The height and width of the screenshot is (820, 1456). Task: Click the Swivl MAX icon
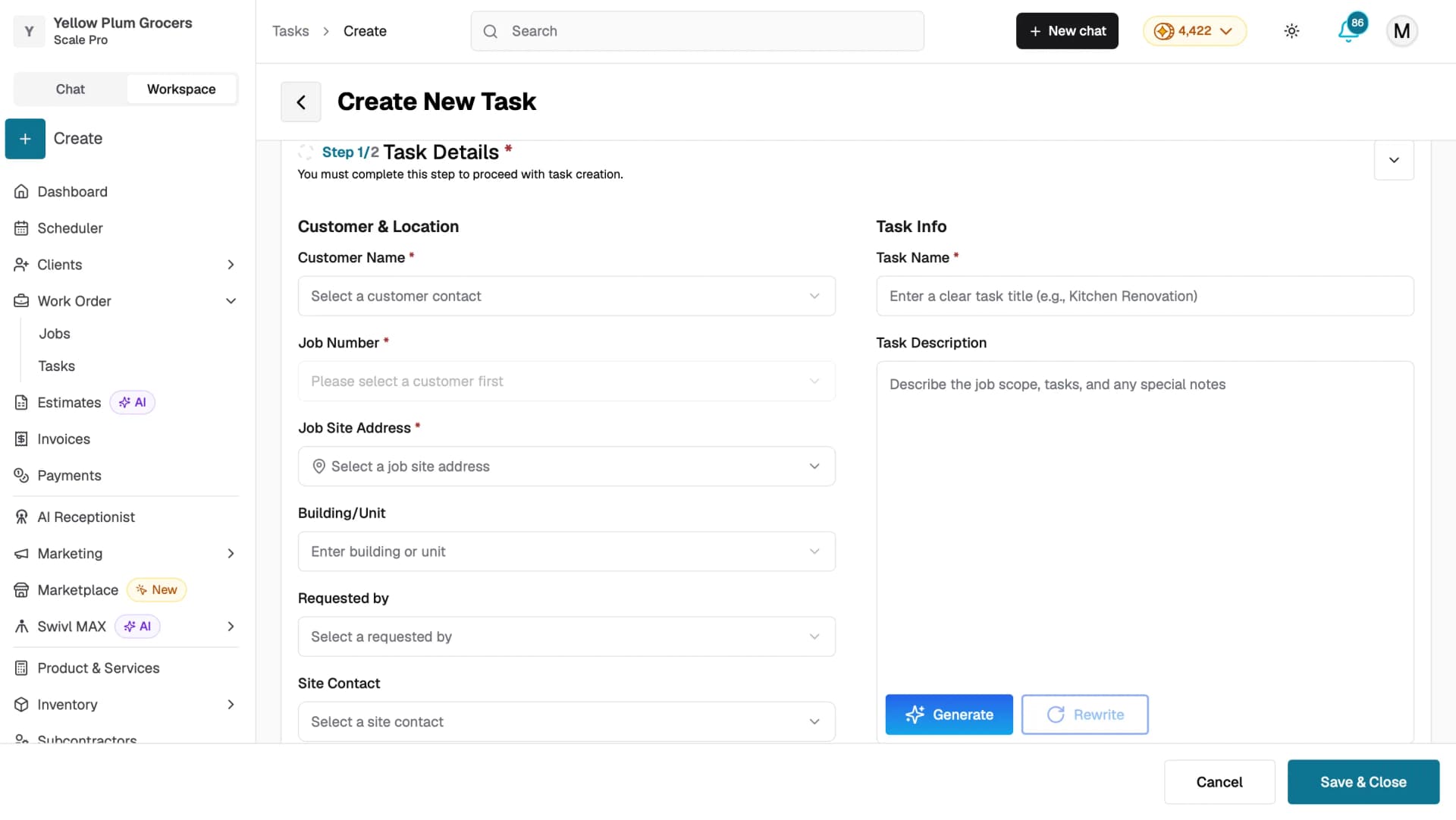pyautogui.click(x=21, y=627)
